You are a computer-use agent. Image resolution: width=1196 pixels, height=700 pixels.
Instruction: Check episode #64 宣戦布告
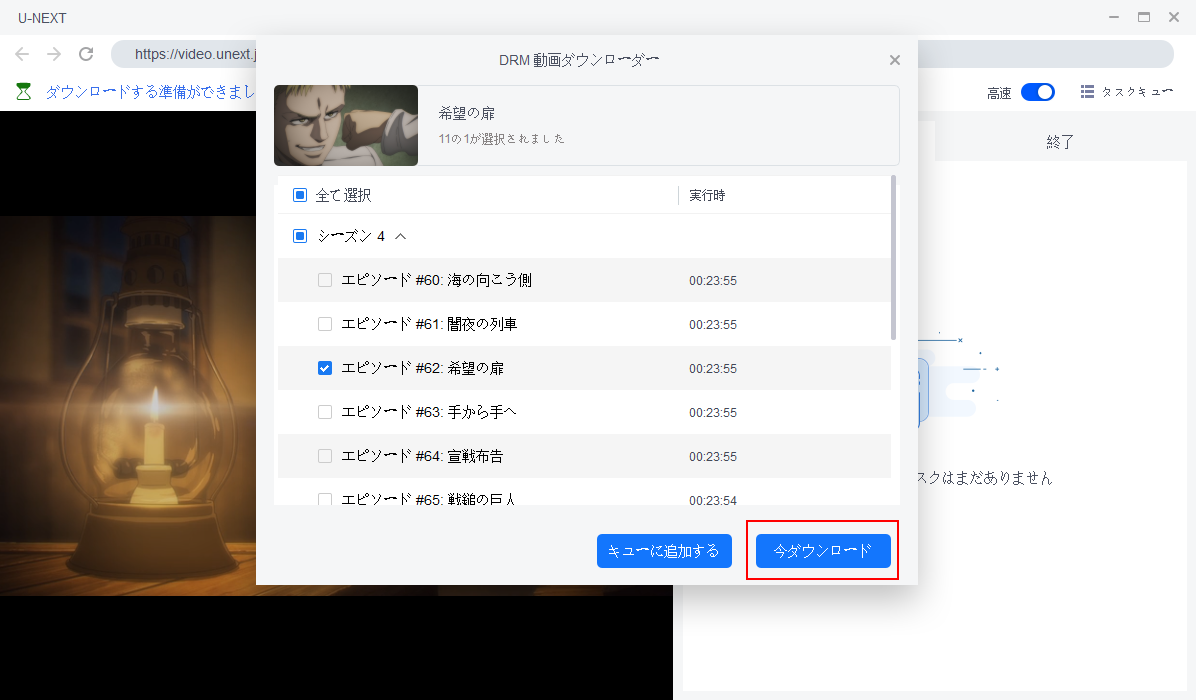click(x=325, y=456)
